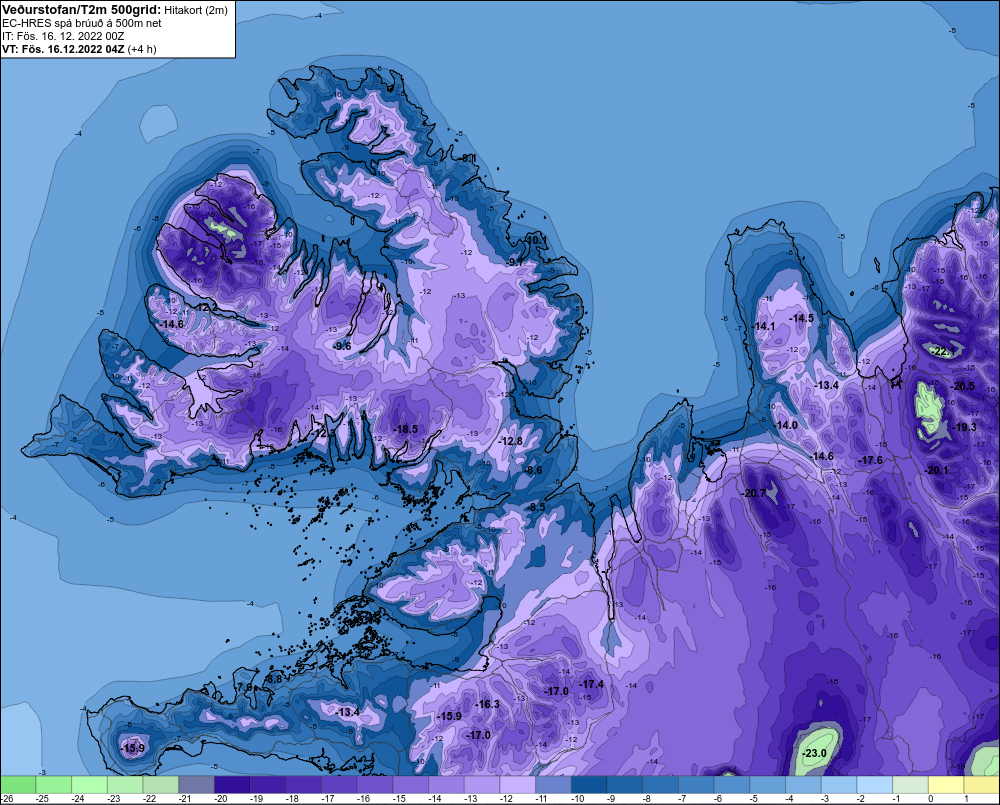
Task: Click the pale yellow legend swatch labeled 0
Action: coord(946,784)
